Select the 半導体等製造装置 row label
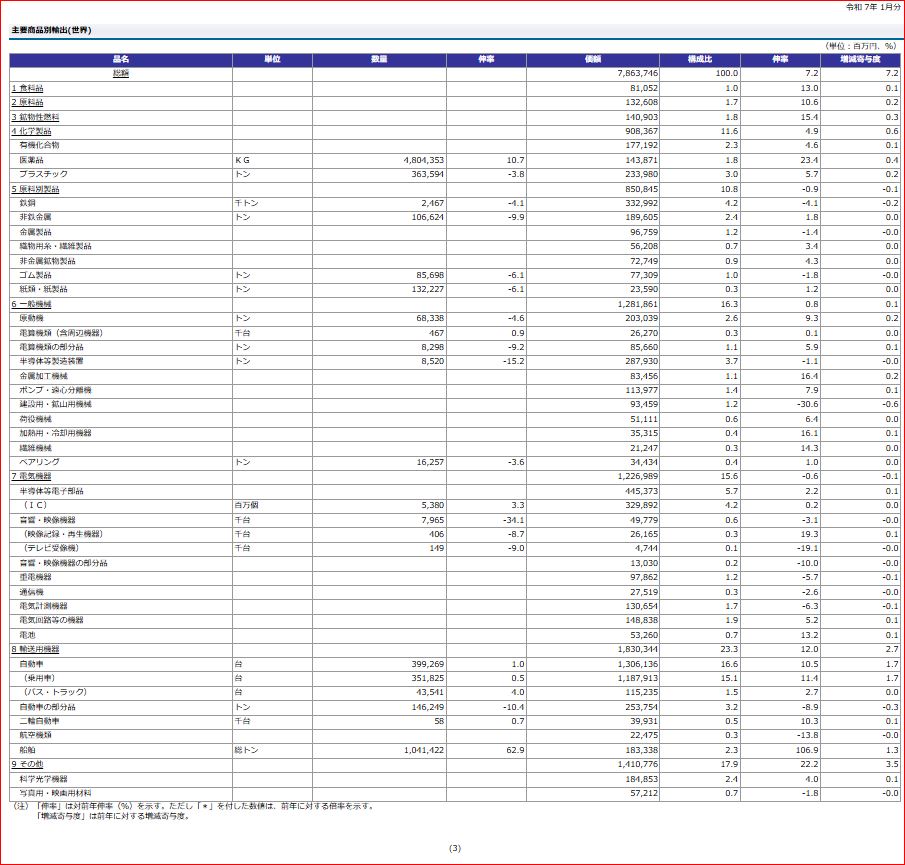This screenshot has width=905, height=865. 51,361
